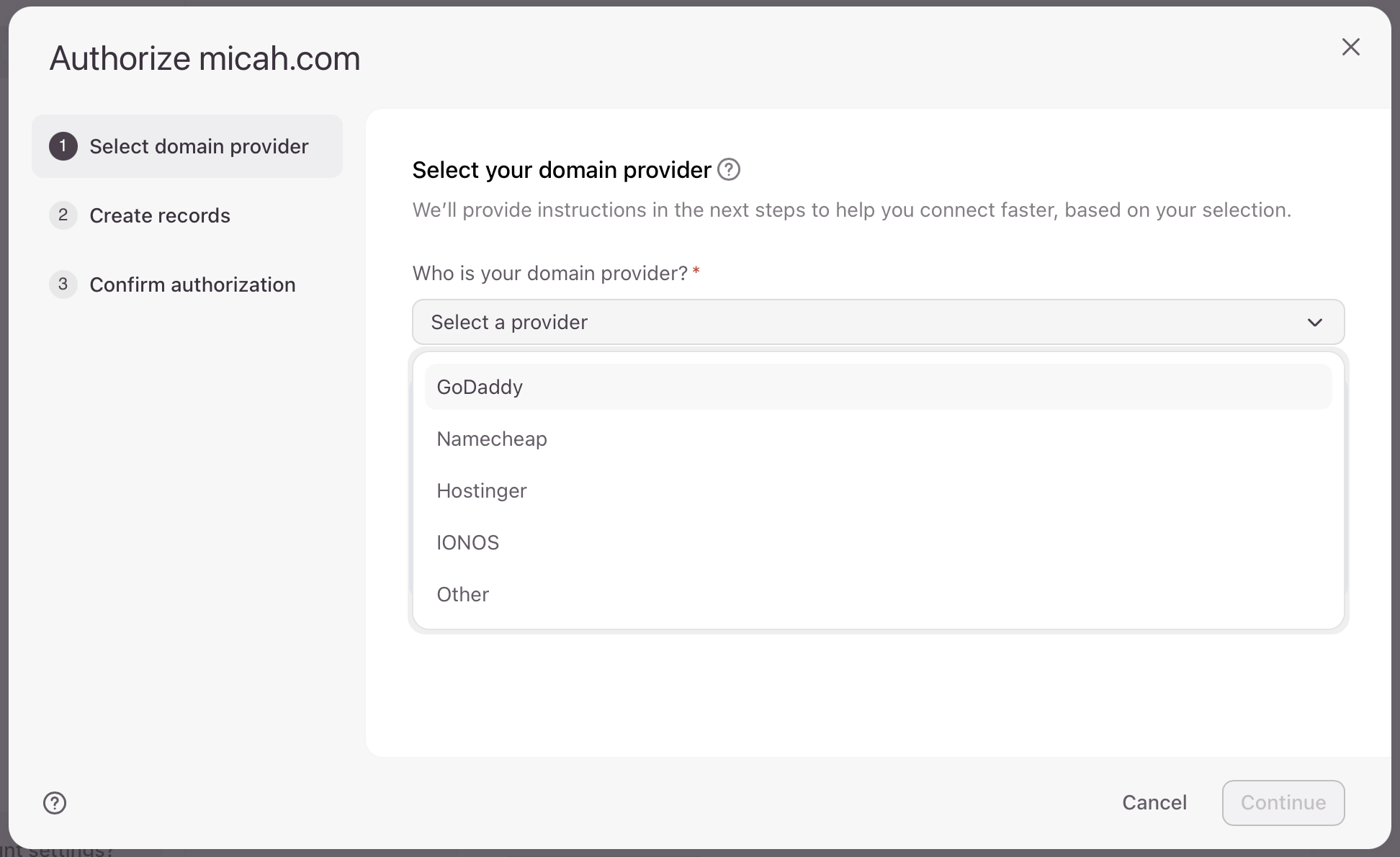Click step 1 number circle
1400x857 pixels.
pyautogui.click(x=63, y=146)
